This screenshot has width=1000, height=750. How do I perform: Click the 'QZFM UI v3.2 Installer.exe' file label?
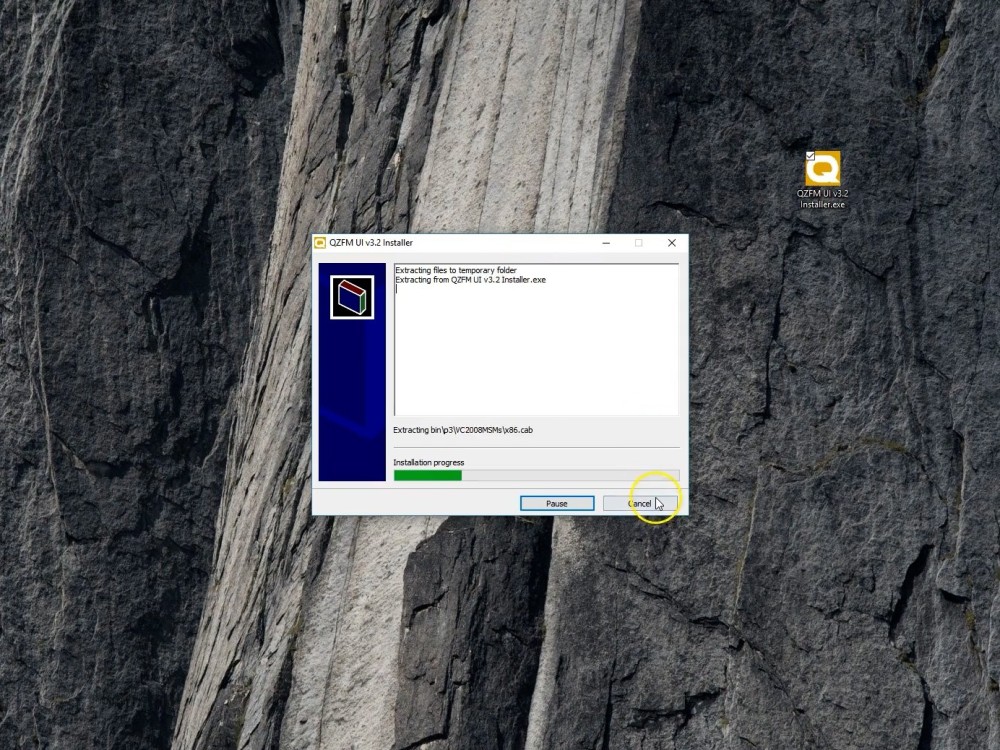[822, 199]
